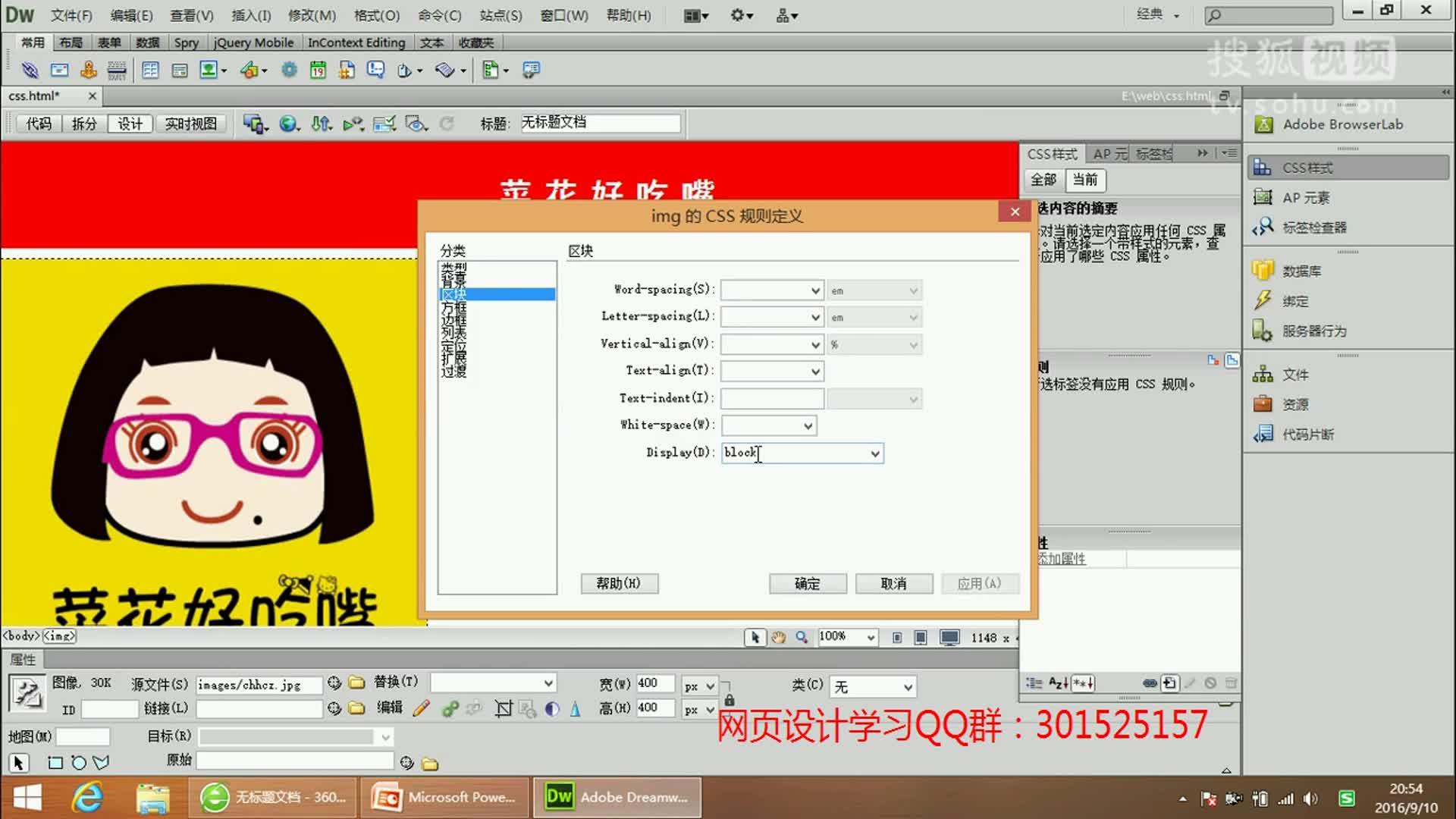Screen dimensions: 1456x819
Task: Click the 标题 input showing 无标题文档
Action: click(x=599, y=123)
